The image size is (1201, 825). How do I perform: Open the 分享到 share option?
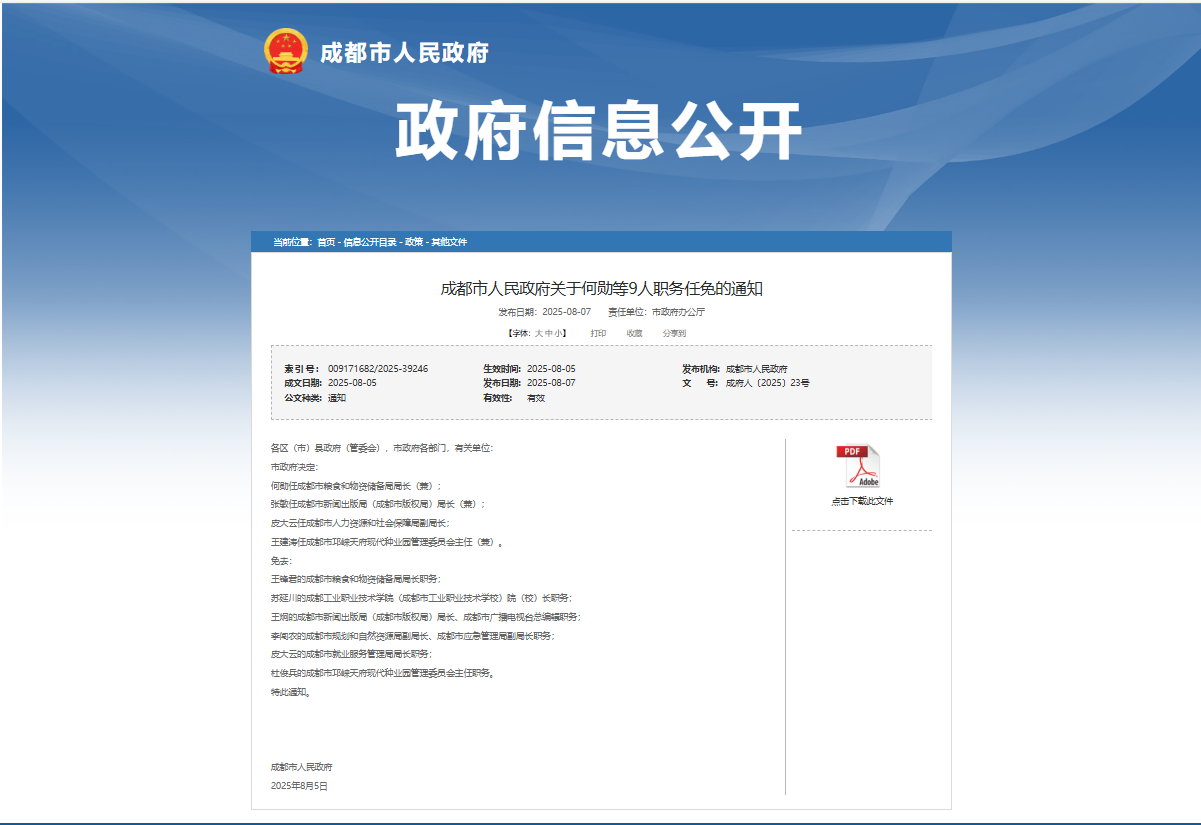coord(674,333)
